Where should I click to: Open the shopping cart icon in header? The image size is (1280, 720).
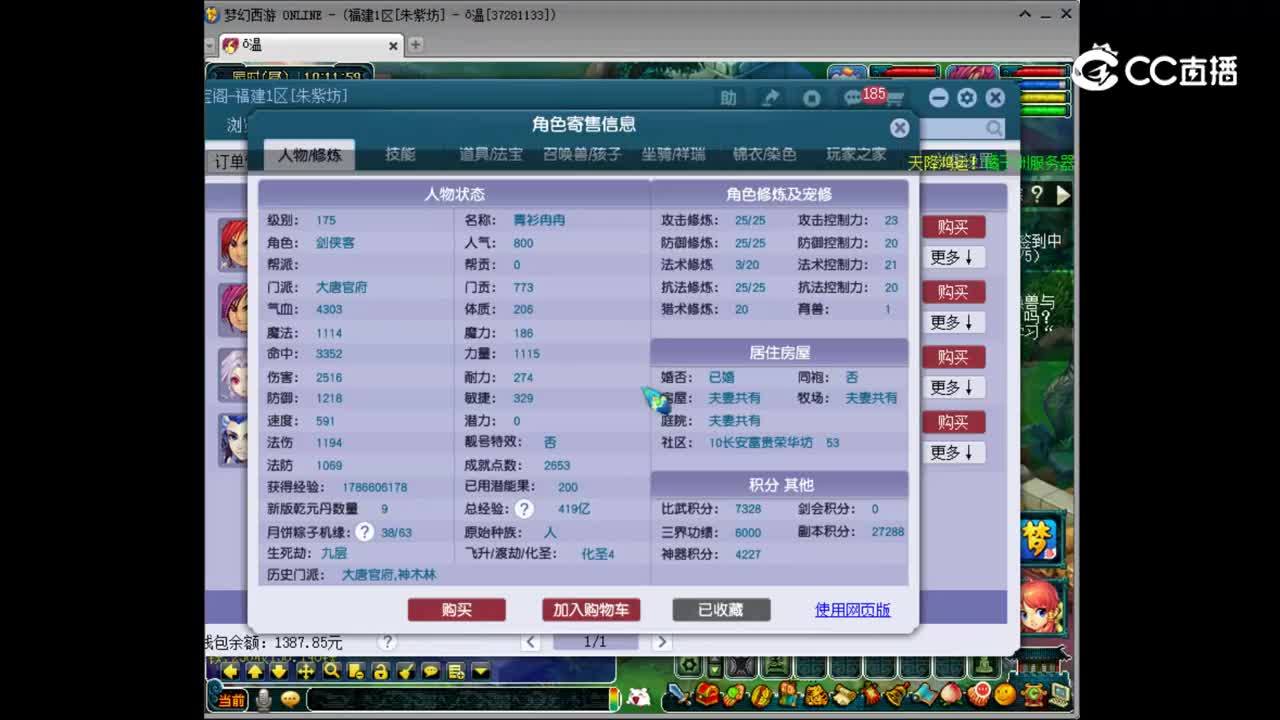click(x=894, y=98)
